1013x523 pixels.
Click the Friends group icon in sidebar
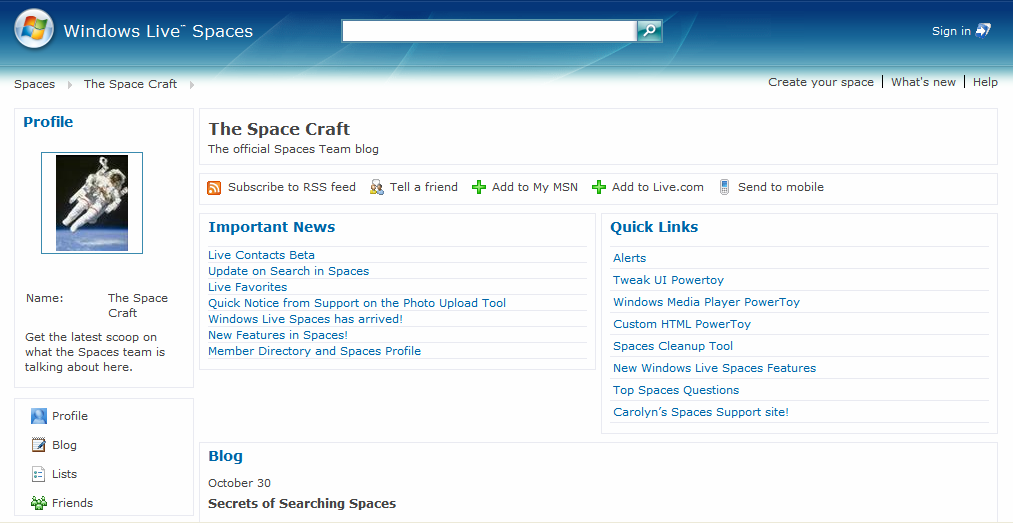coord(39,503)
